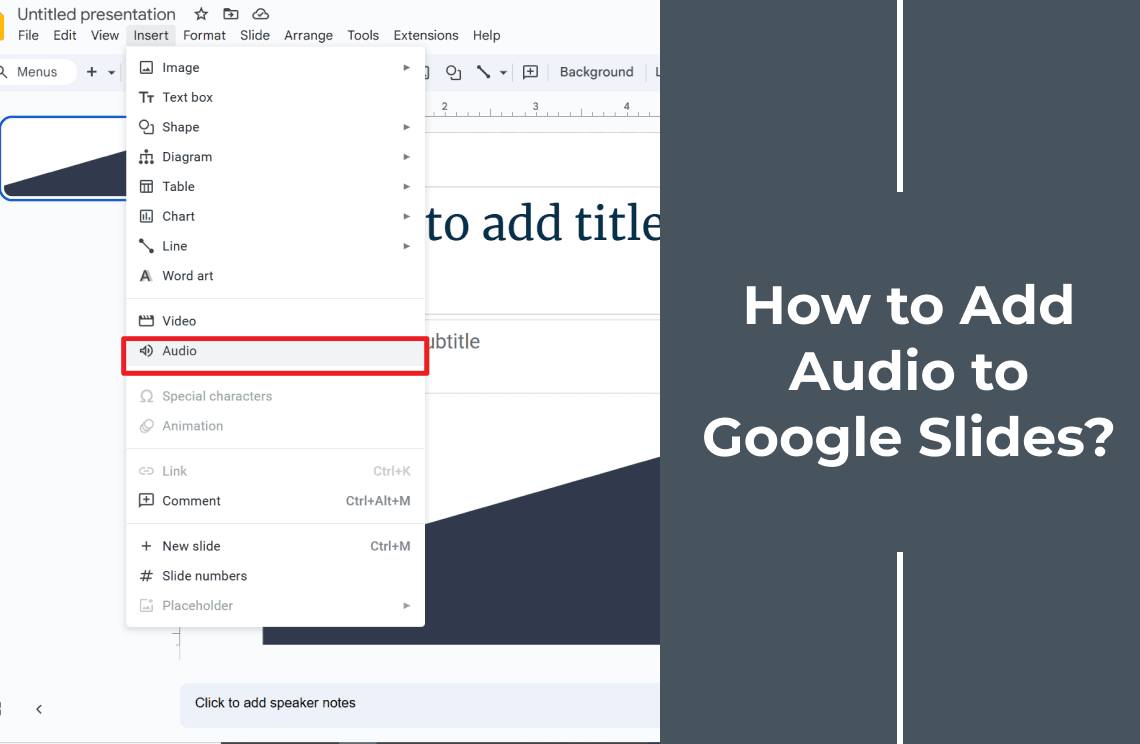1140x744 pixels.
Task: Select the slide 1 thumbnail
Action: 64,158
